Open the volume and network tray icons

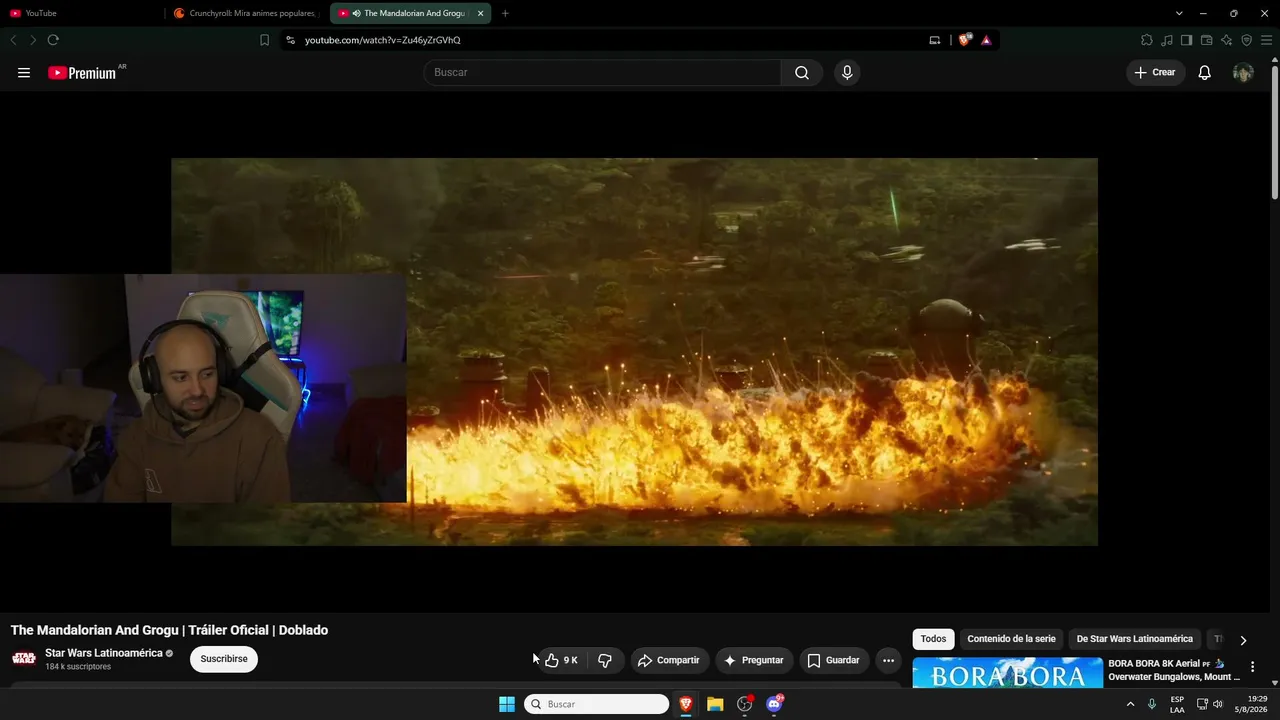point(1210,704)
